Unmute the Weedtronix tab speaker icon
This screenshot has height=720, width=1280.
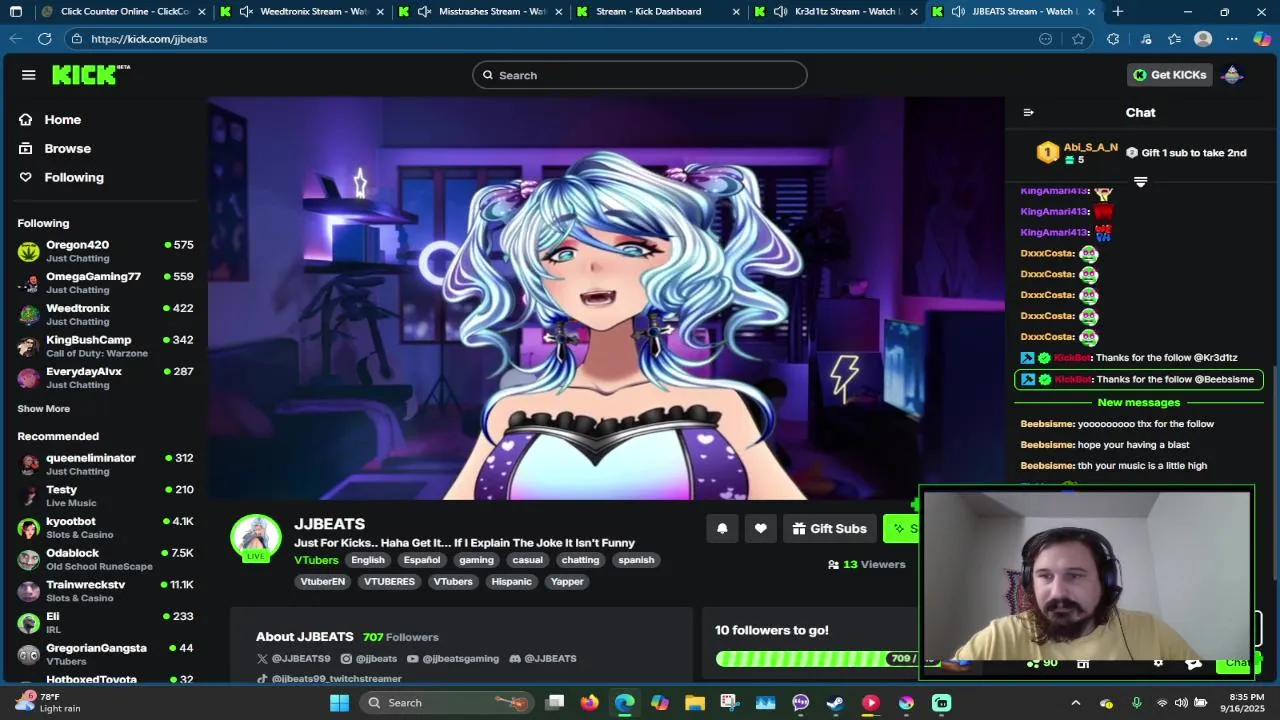[246, 12]
